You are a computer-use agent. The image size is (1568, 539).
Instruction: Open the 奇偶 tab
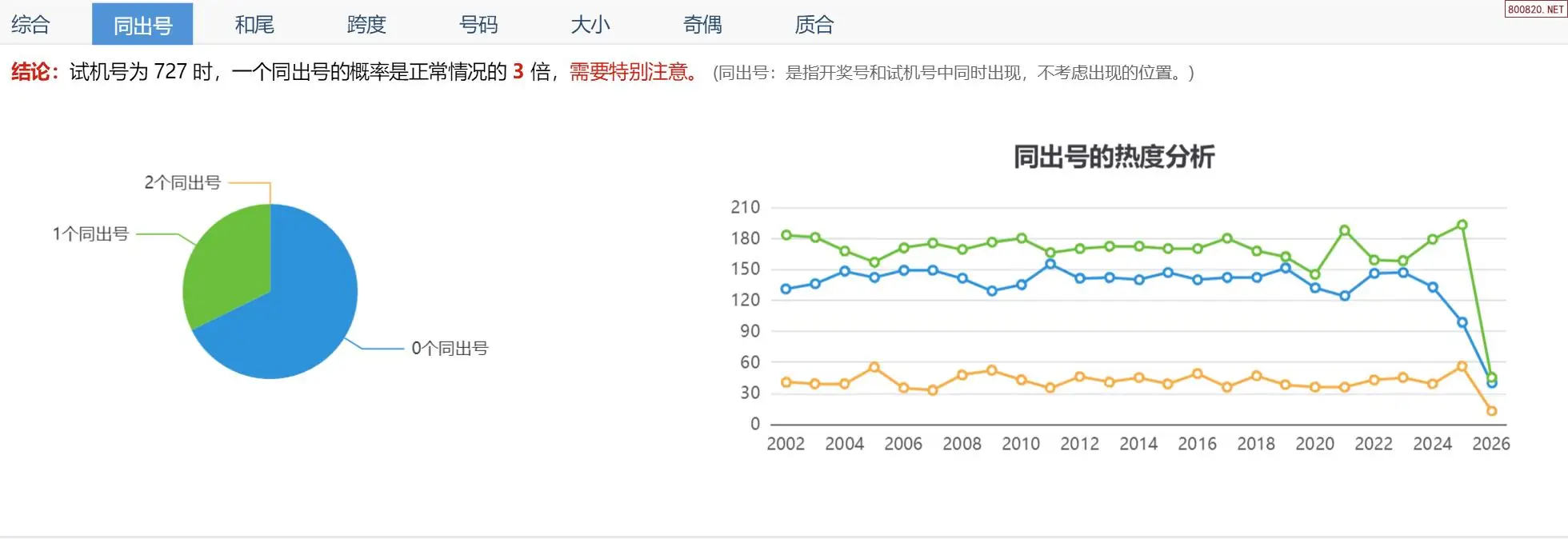tap(702, 24)
